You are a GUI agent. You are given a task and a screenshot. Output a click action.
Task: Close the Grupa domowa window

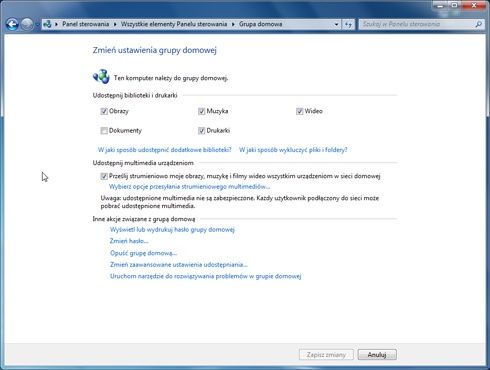[474, 5]
